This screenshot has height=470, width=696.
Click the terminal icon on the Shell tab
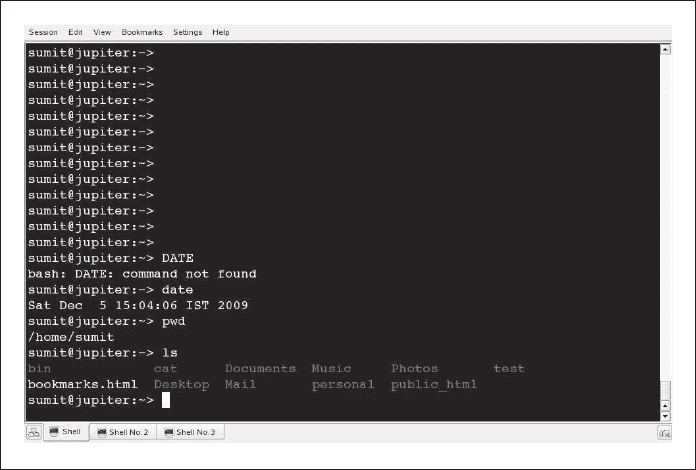coord(54,431)
